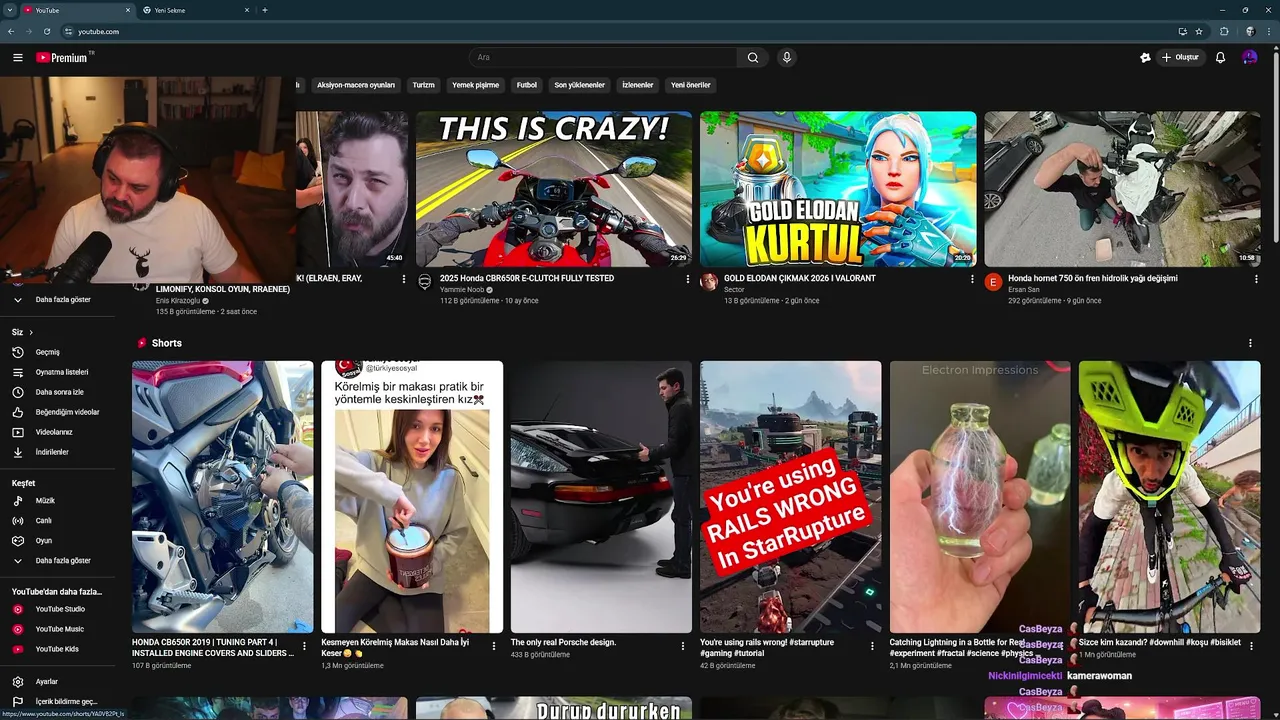Select Aksiyon-macera oyunları filter chip
1280x720 pixels.
click(x=356, y=85)
